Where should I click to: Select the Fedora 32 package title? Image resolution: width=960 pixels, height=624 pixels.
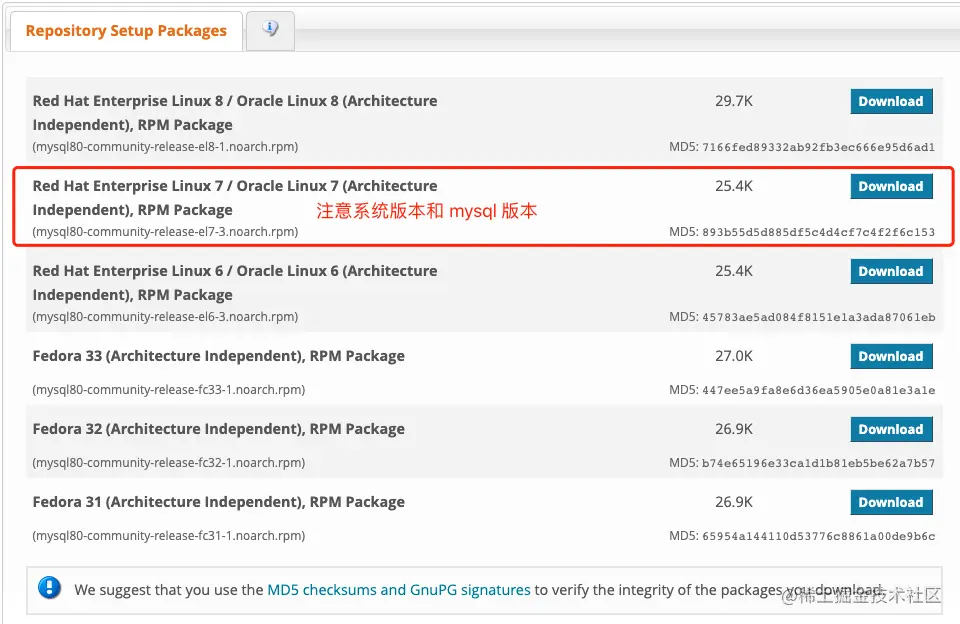click(x=219, y=429)
